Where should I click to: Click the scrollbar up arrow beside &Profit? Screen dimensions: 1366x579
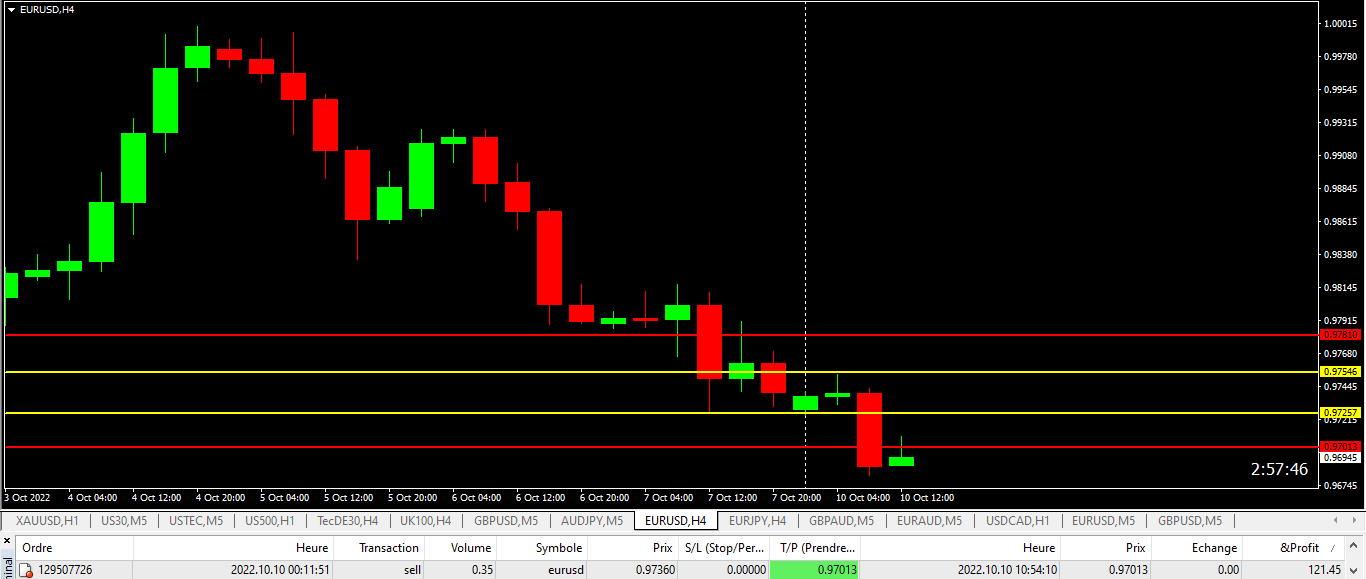point(1353,547)
